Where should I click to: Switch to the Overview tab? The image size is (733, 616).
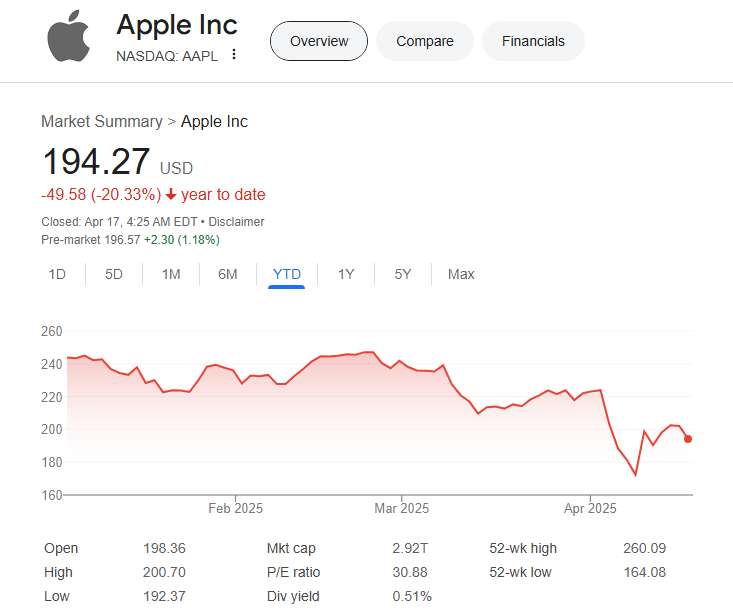[319, 41]
